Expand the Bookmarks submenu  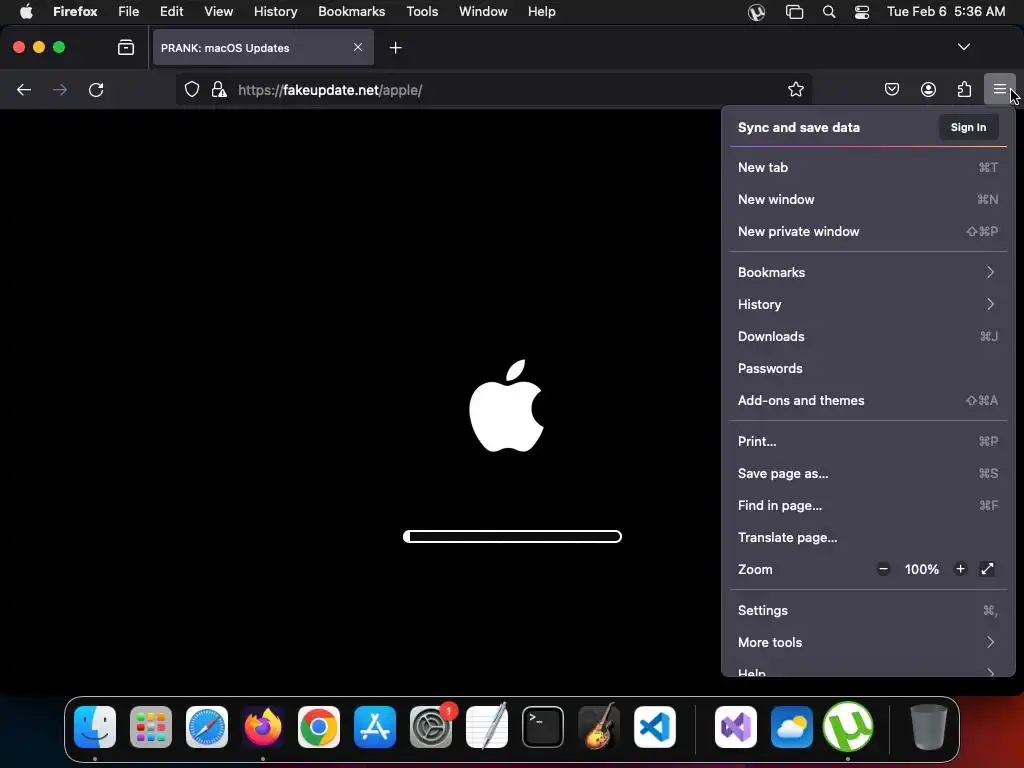pyautogui.click(x=868, y=272)
